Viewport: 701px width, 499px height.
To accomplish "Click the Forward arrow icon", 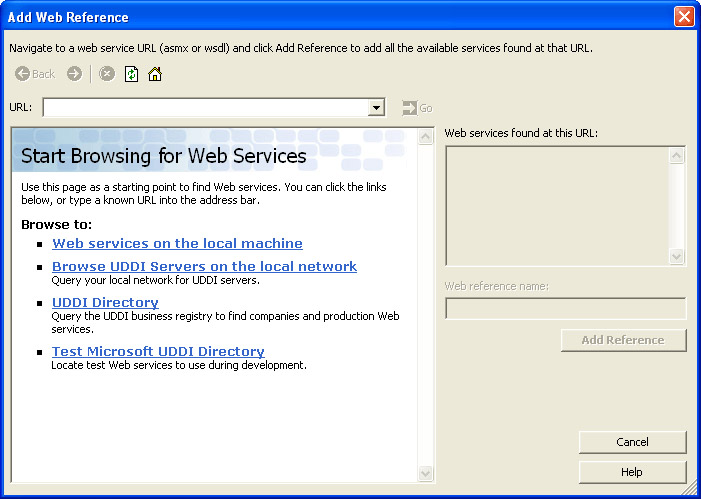I will click(75, 74).
